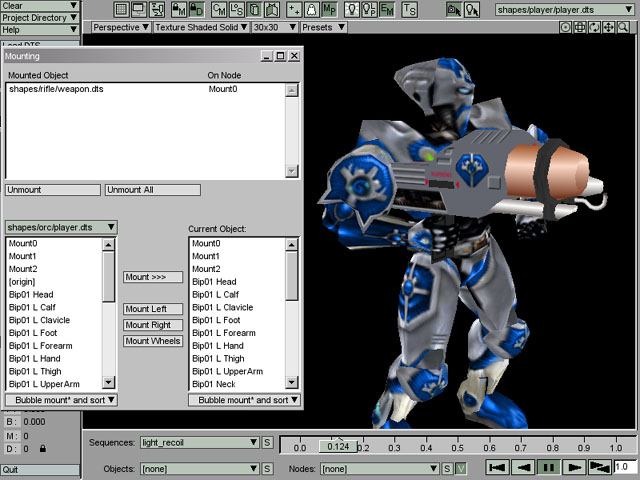Click the lit lightbulb toolbar icon
The height and width of the screenshot is (480, 640).
click(x=351, y=10)
